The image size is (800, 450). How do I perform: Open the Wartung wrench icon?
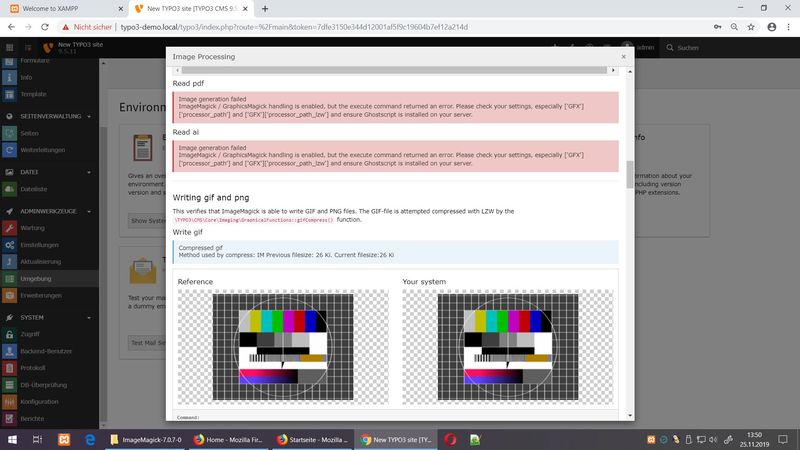pos(9,228)
